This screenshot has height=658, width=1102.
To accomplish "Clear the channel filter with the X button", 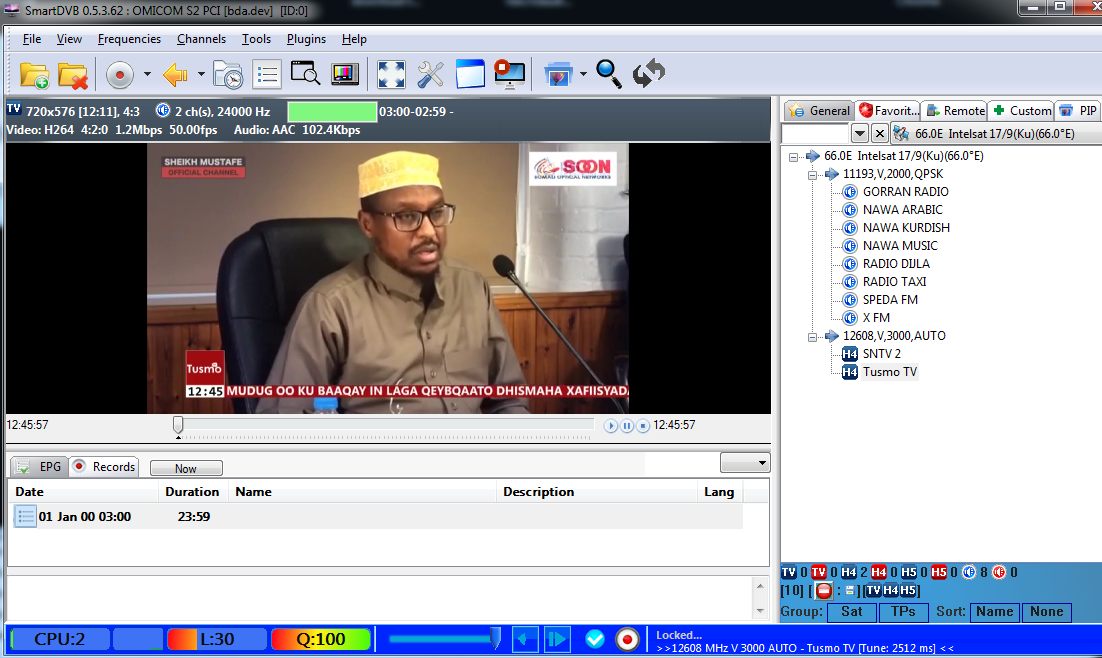I will (x=879, y=133).
